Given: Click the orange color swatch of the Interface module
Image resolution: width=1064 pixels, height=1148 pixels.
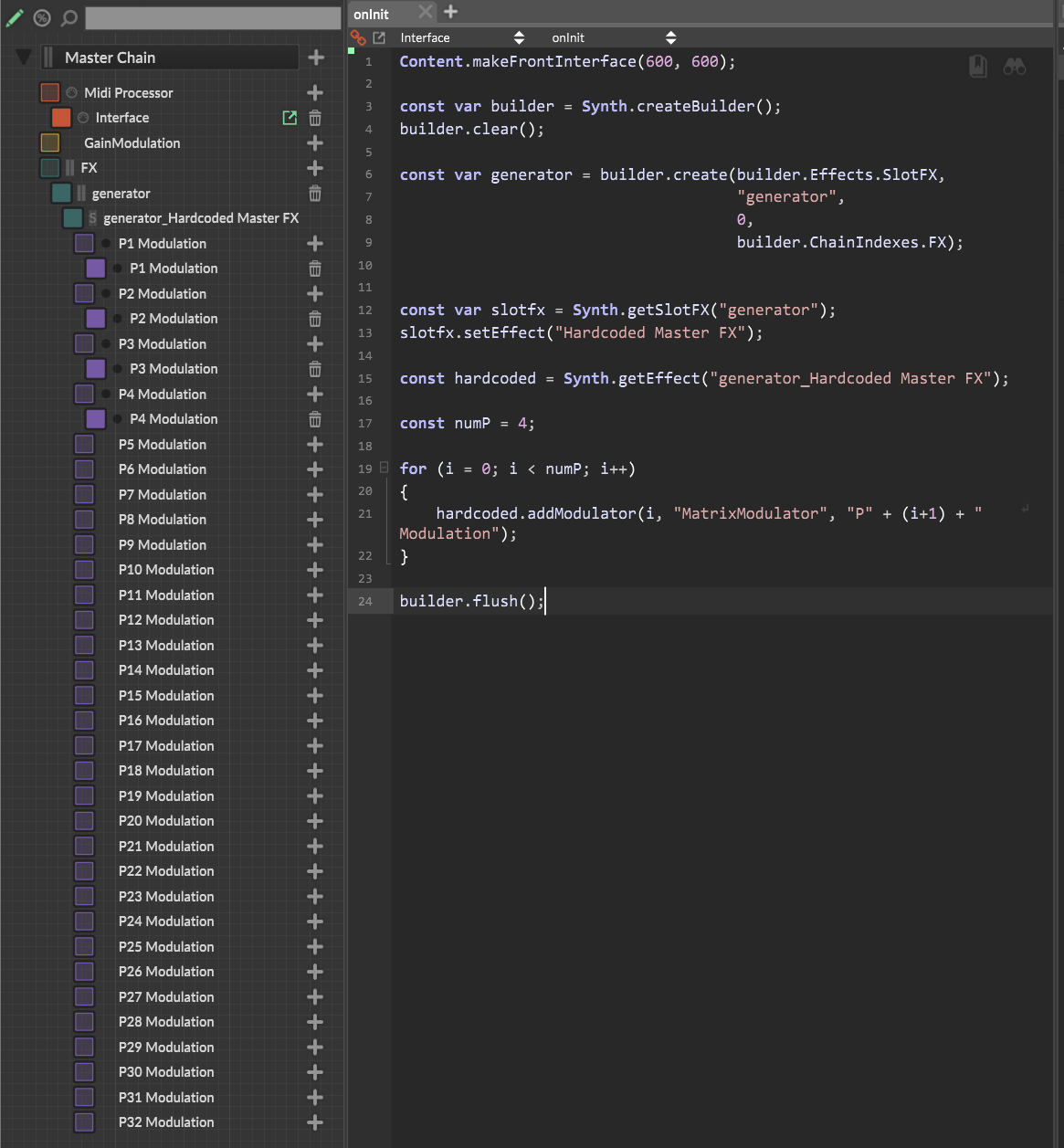Looking at the screenshot, I should coord(60,117).
